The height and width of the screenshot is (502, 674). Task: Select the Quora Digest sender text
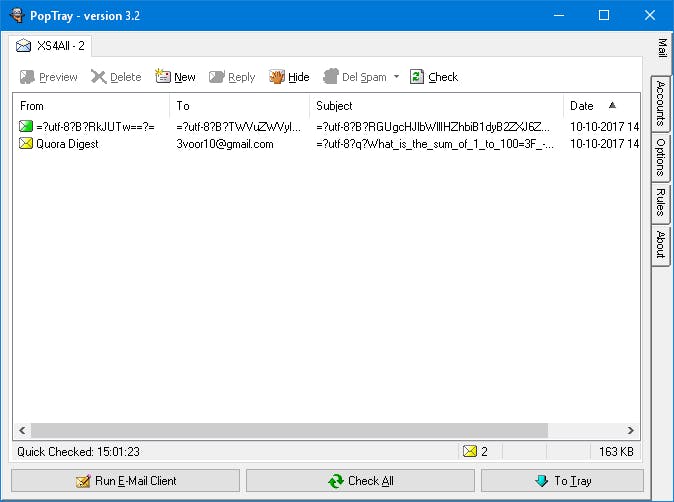(x=67, y=144)
